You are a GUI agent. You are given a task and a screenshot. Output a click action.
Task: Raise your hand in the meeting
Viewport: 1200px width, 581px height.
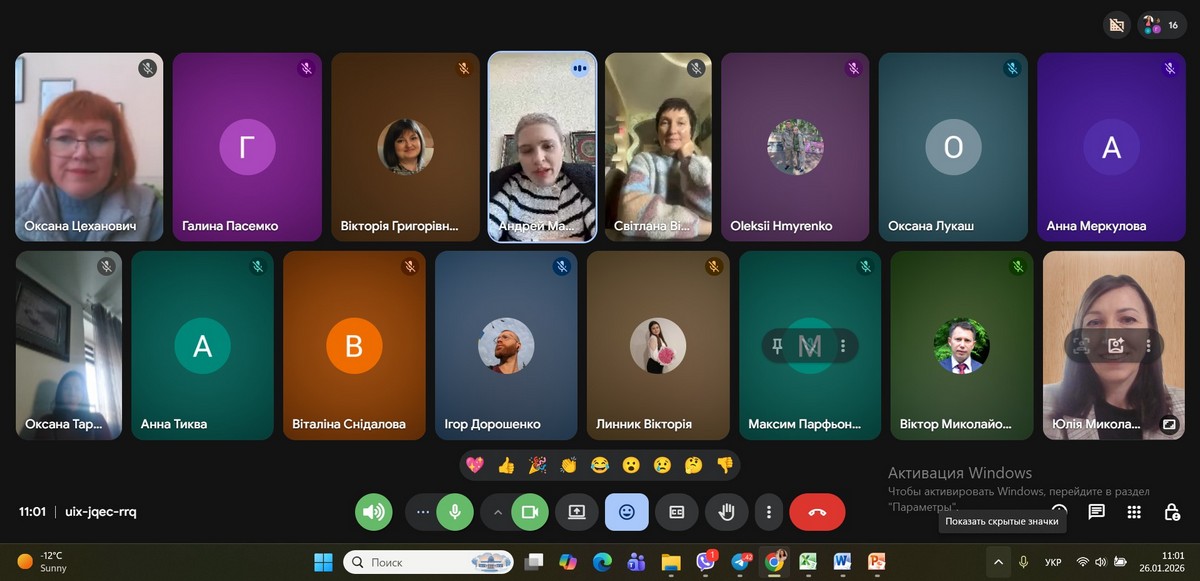727,512
